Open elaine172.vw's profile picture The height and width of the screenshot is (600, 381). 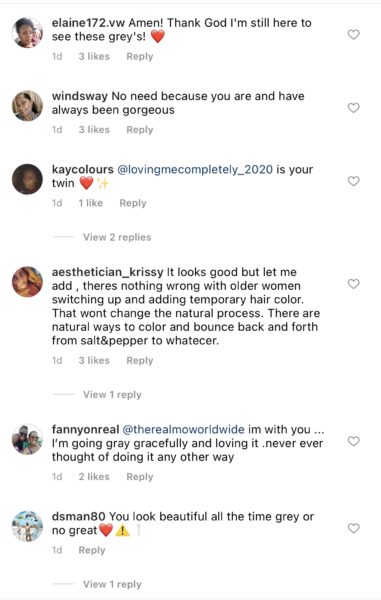(x=27, y=33)
